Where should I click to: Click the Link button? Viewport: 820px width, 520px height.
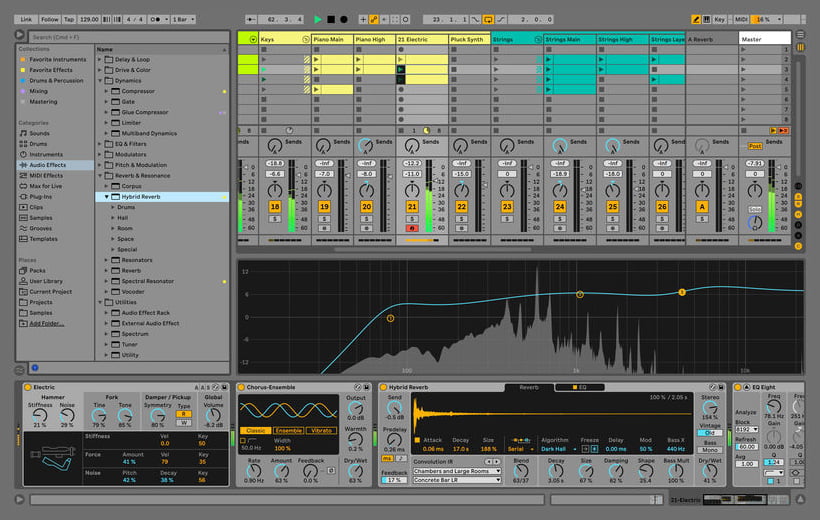coord(26,19)
